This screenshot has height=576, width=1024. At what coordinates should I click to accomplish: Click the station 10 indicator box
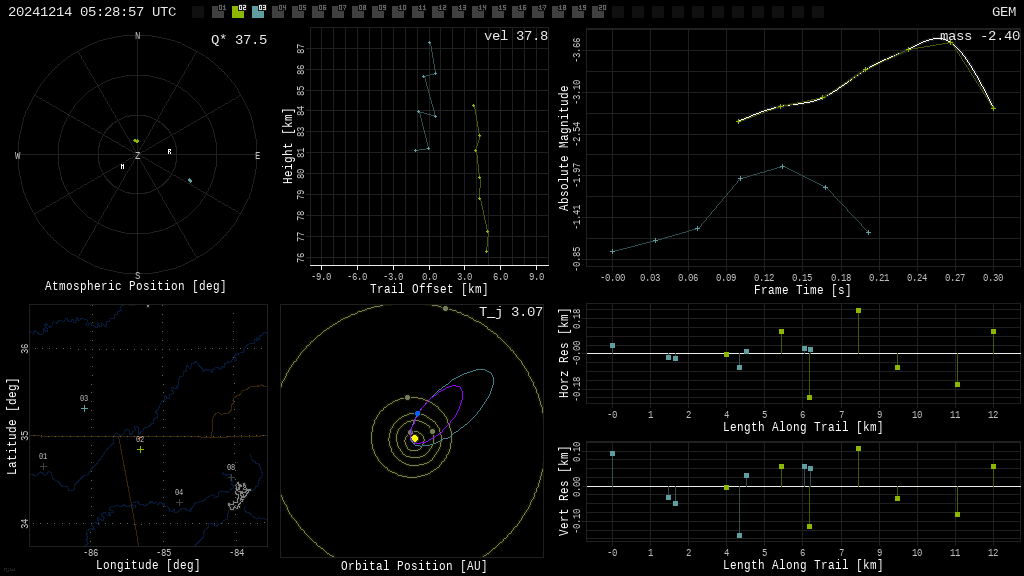(398, 12)
